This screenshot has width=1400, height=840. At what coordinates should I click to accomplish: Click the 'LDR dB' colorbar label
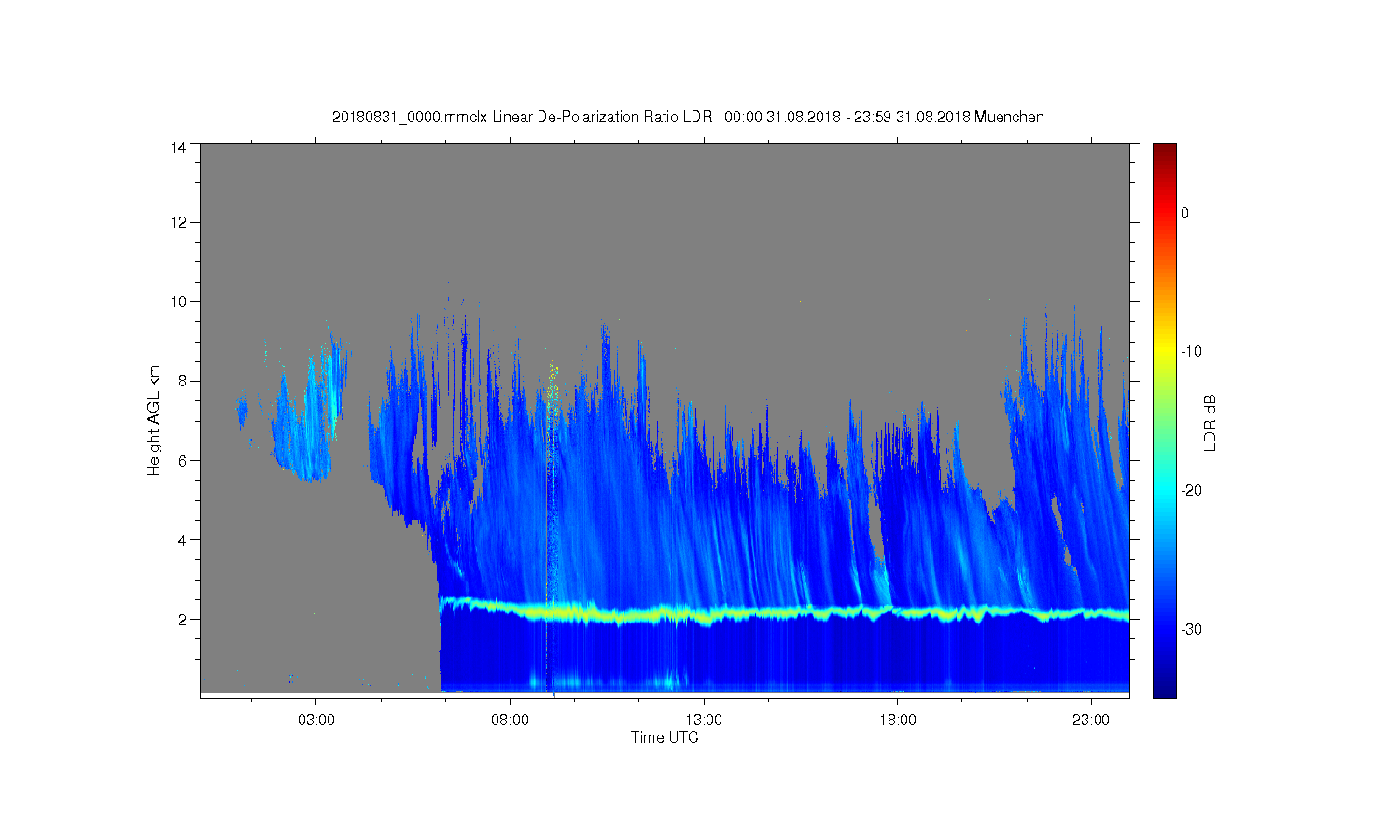pyautogui.click(x=1210, y=423)
